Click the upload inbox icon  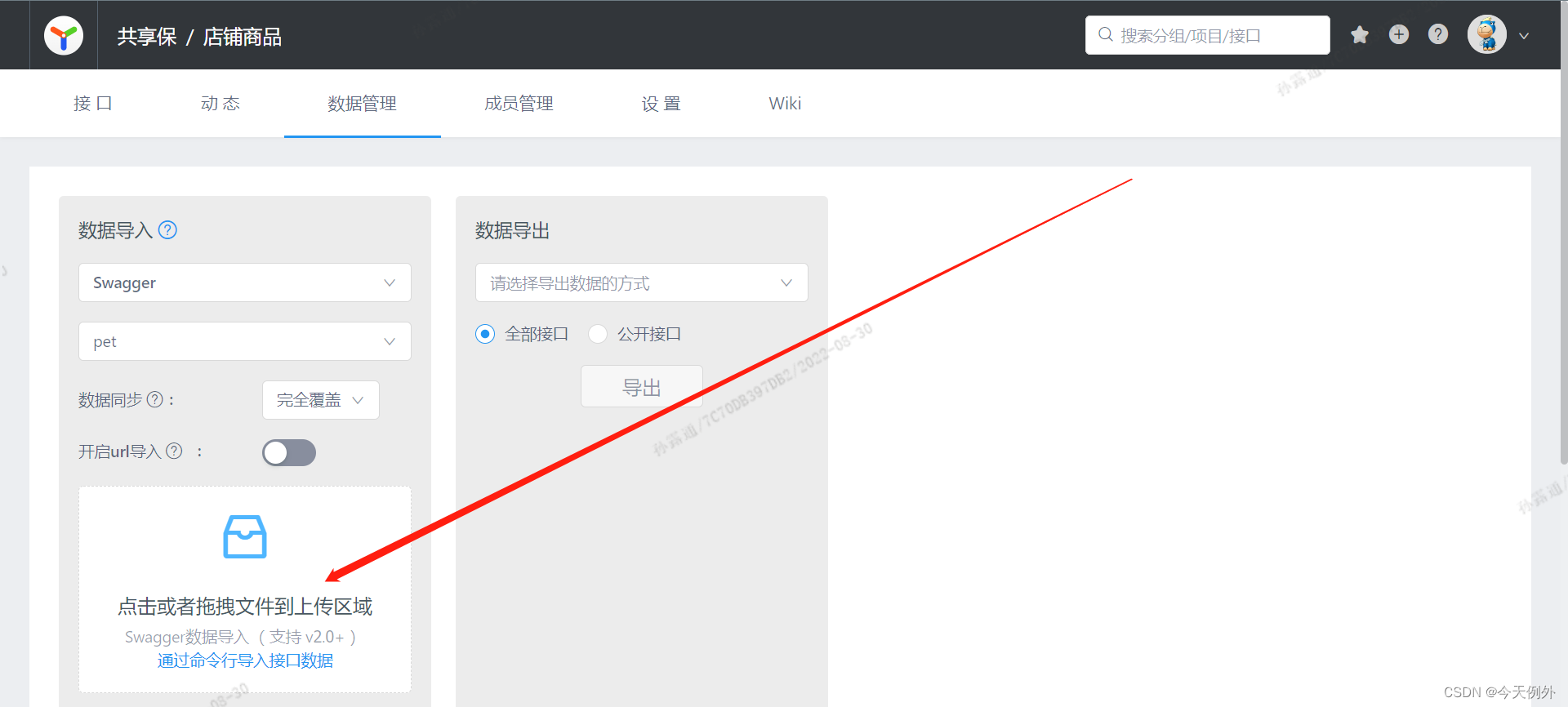245,536
